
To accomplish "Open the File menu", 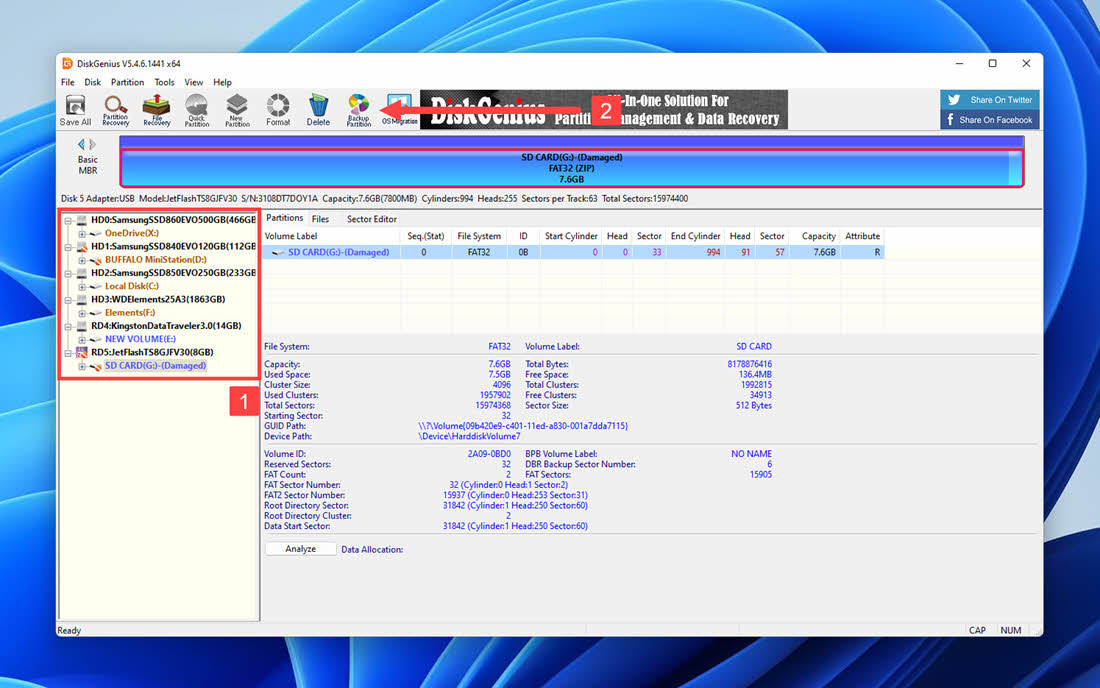I will pyautogui.click(x=68, y=83).
